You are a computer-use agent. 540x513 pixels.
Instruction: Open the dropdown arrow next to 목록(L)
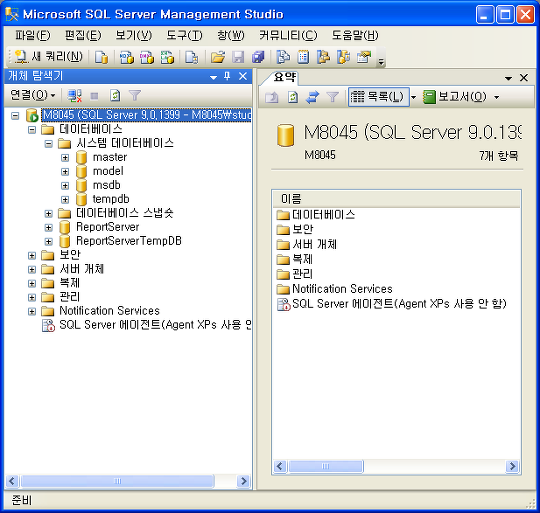[413, 97]
